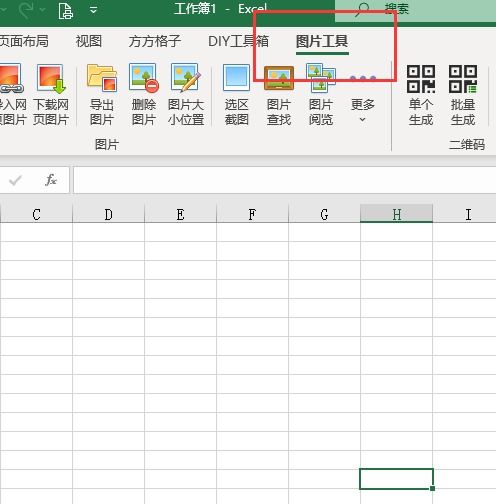Click the 搜索 search box

coord(415,10)
